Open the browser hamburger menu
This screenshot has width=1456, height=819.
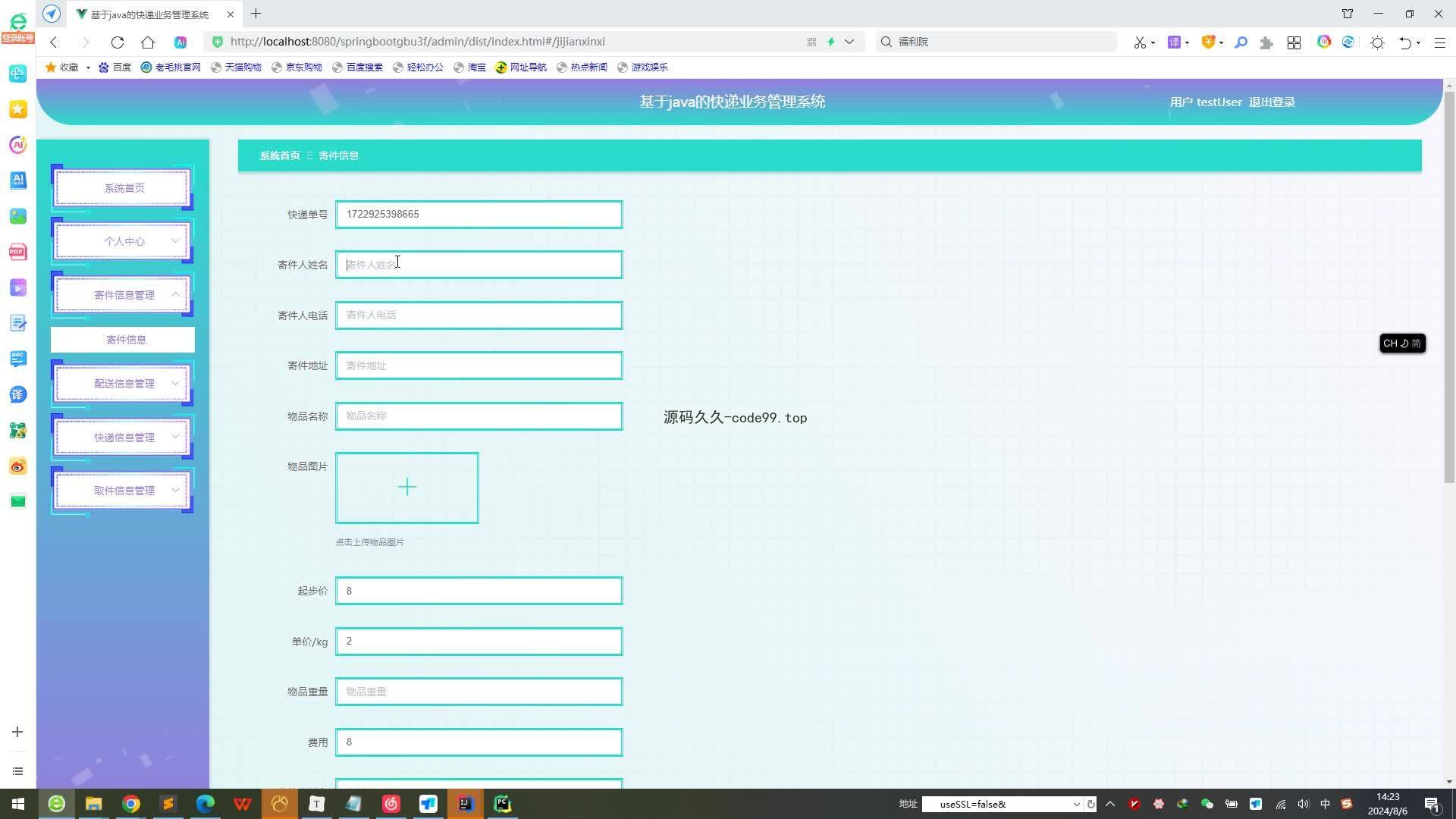pyautogui.click(x=1439, y=42)
